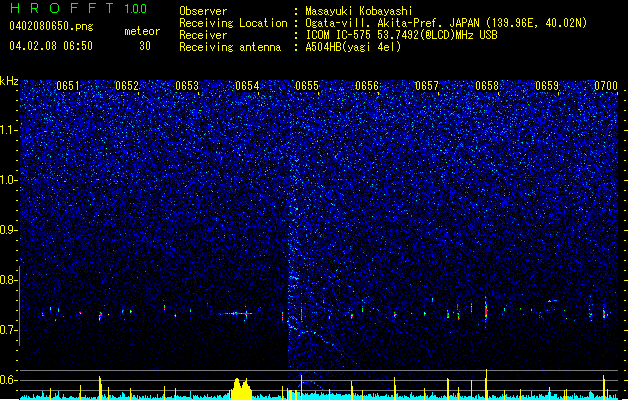The width and height of the screenshot is (629, 400).
Task: Click the meteor count value 30
Action: [x=145, y=46]
